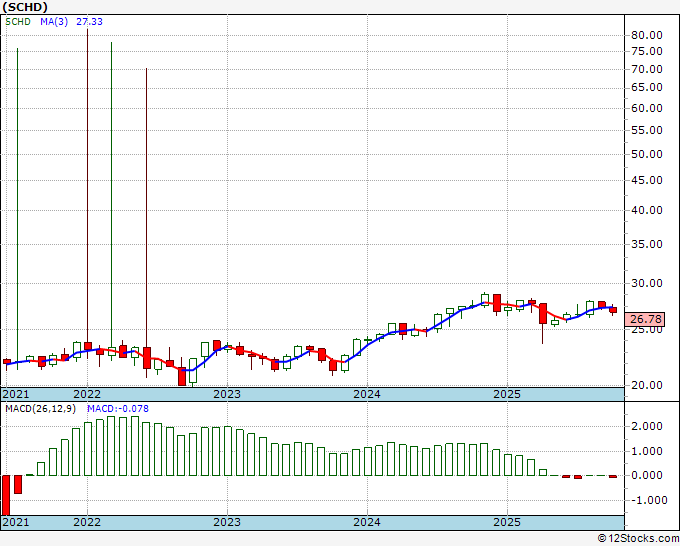The width and height of the screenshot is (680, 546).
Task: Click 2022 on the price chart time axis
Action: click(x=87, y=394)
